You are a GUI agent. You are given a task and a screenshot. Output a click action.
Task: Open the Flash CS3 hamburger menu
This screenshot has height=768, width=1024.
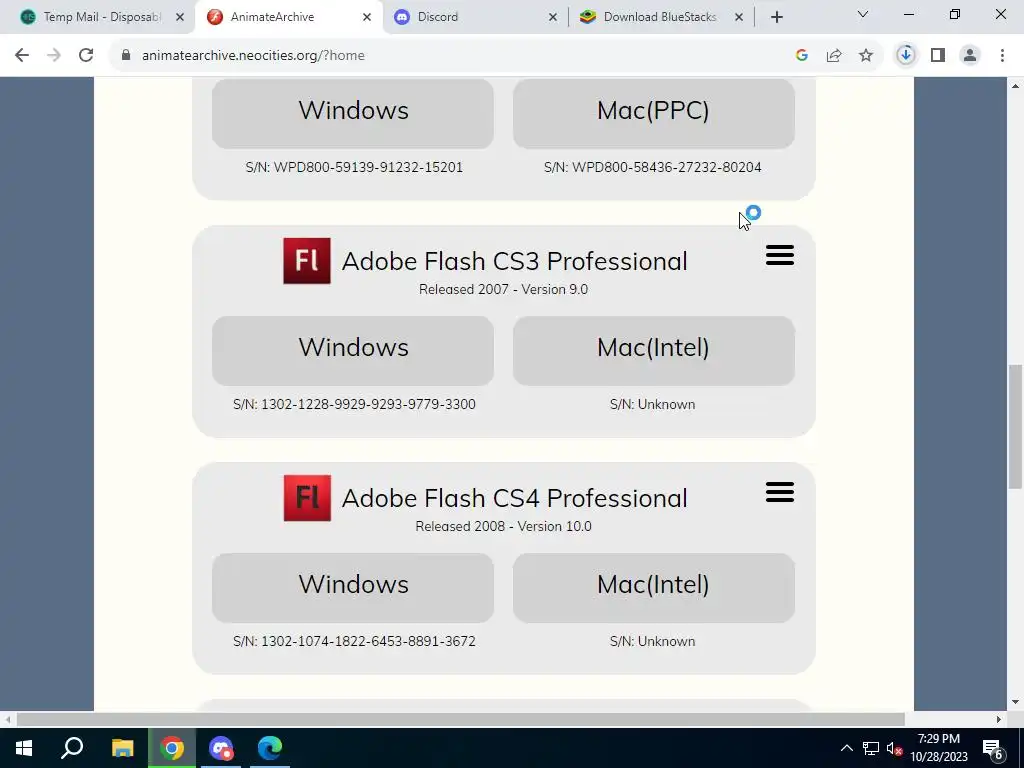point(780,255)
